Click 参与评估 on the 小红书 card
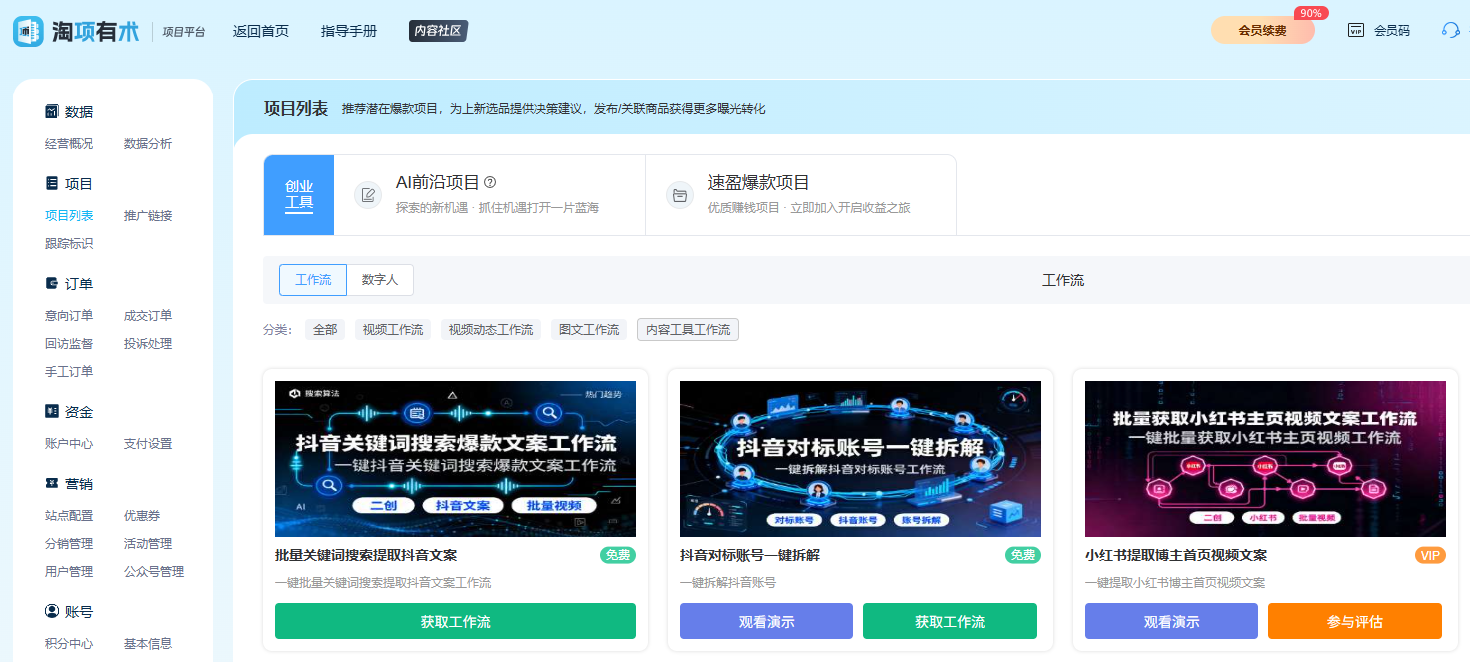The width and height of the screenshot is (1470, 662). pos(1354,621)
